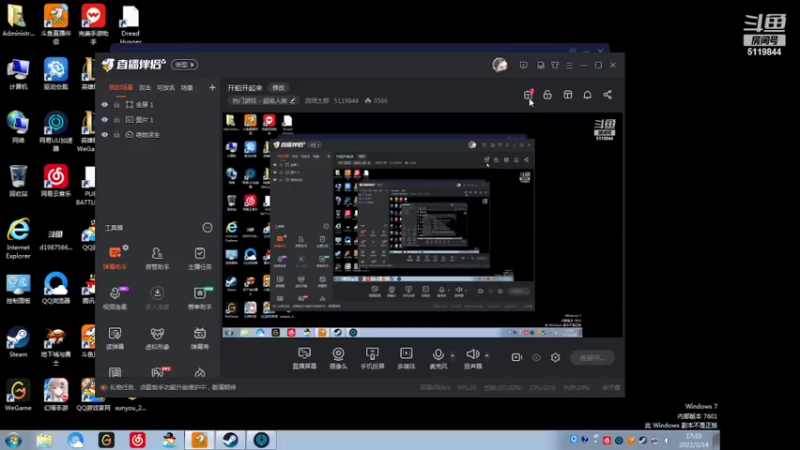Add 多媒体 multimedia source
The image size is (800, 450).
click(406, 358)
